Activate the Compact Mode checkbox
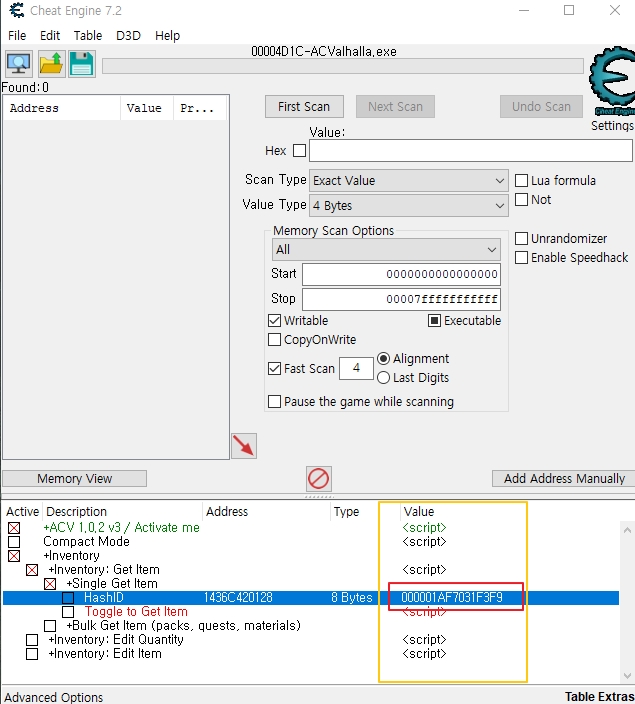635x704 pixels. (x=14, y=542)
